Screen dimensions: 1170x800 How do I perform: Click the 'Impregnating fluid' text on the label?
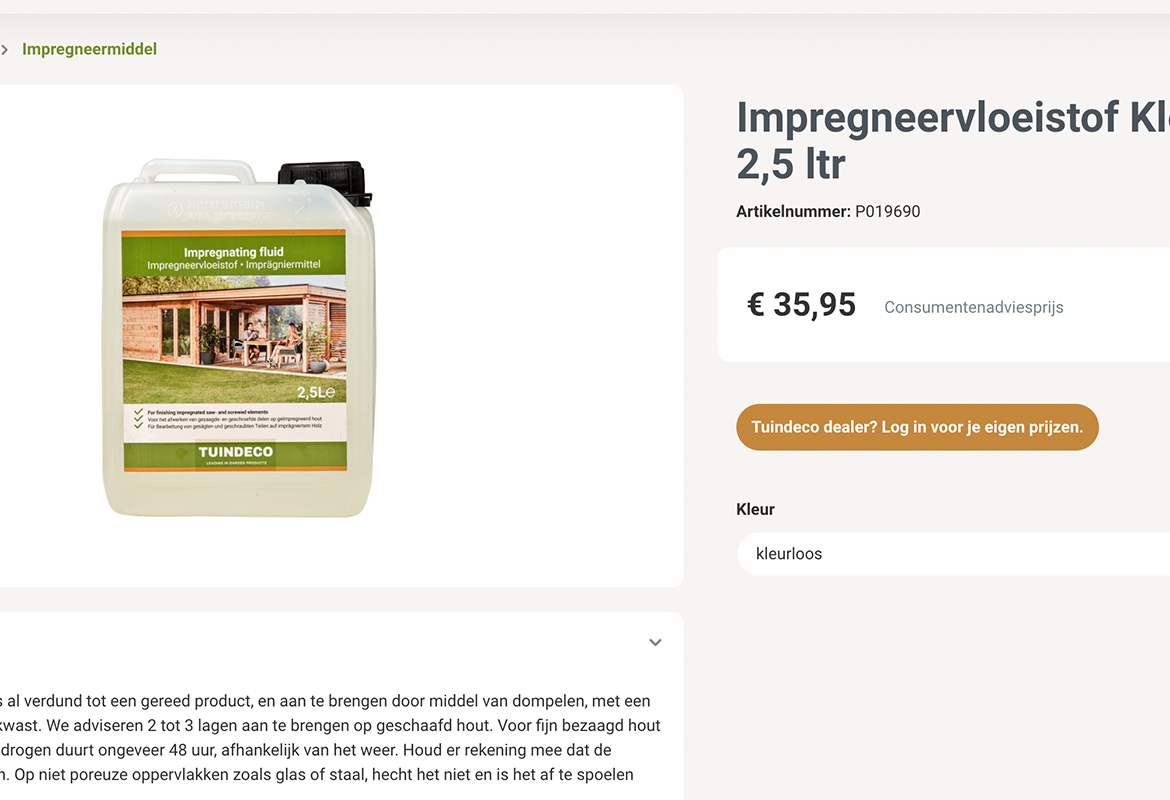[234, 252]
